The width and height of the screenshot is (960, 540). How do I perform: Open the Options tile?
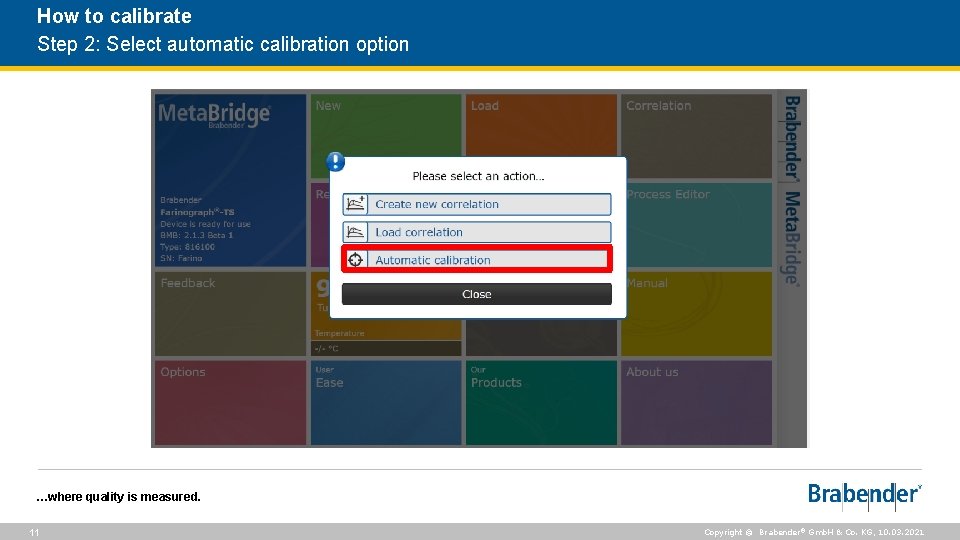(230, 402)
